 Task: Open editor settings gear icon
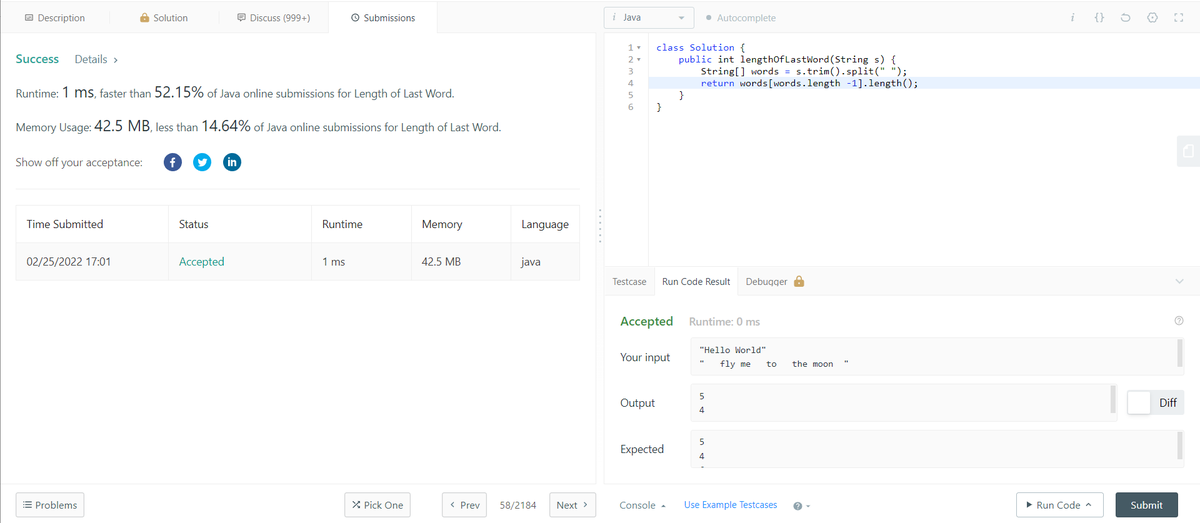point(1151,18)
